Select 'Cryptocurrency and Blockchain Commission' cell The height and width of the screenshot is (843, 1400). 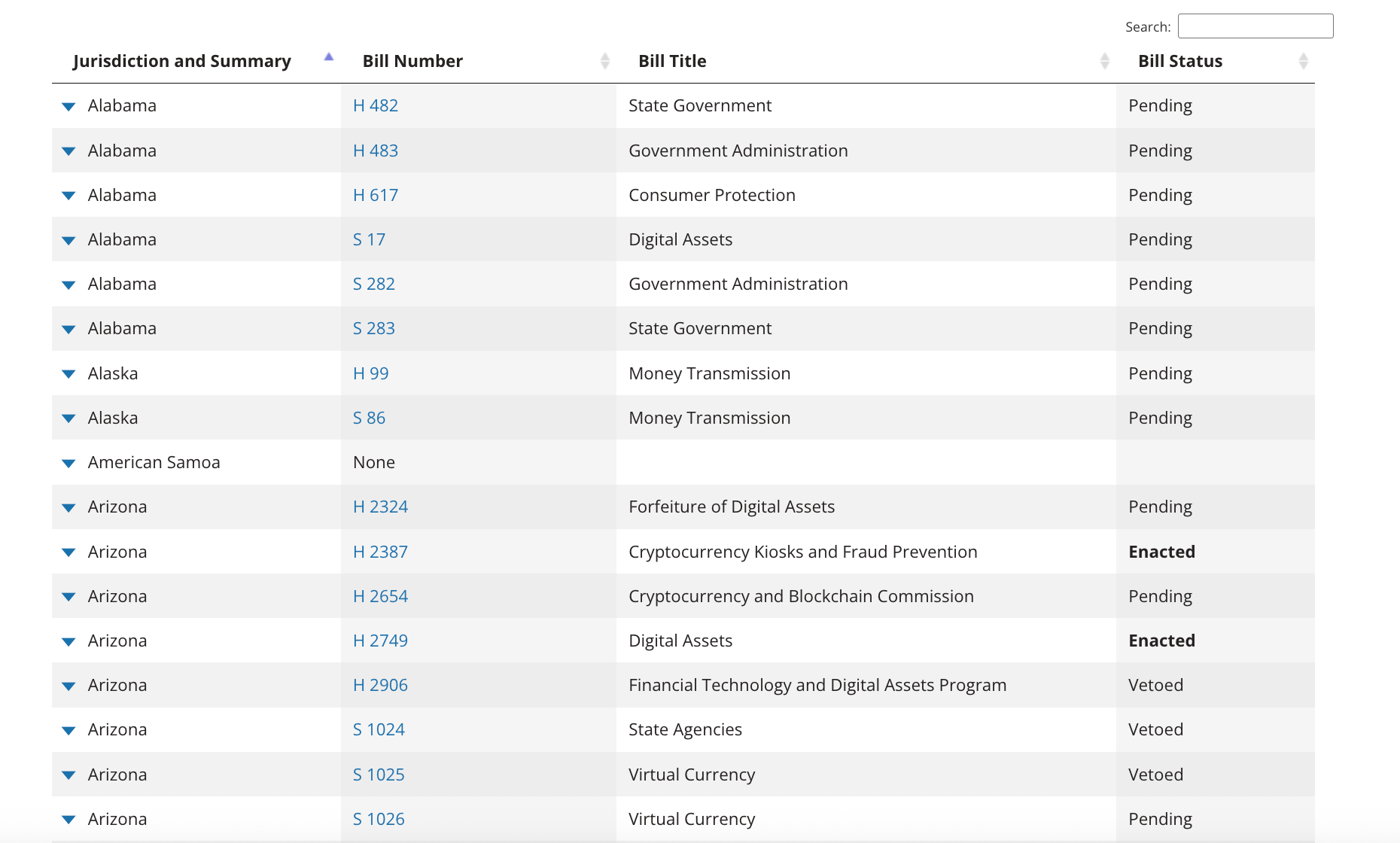point(801,596)
